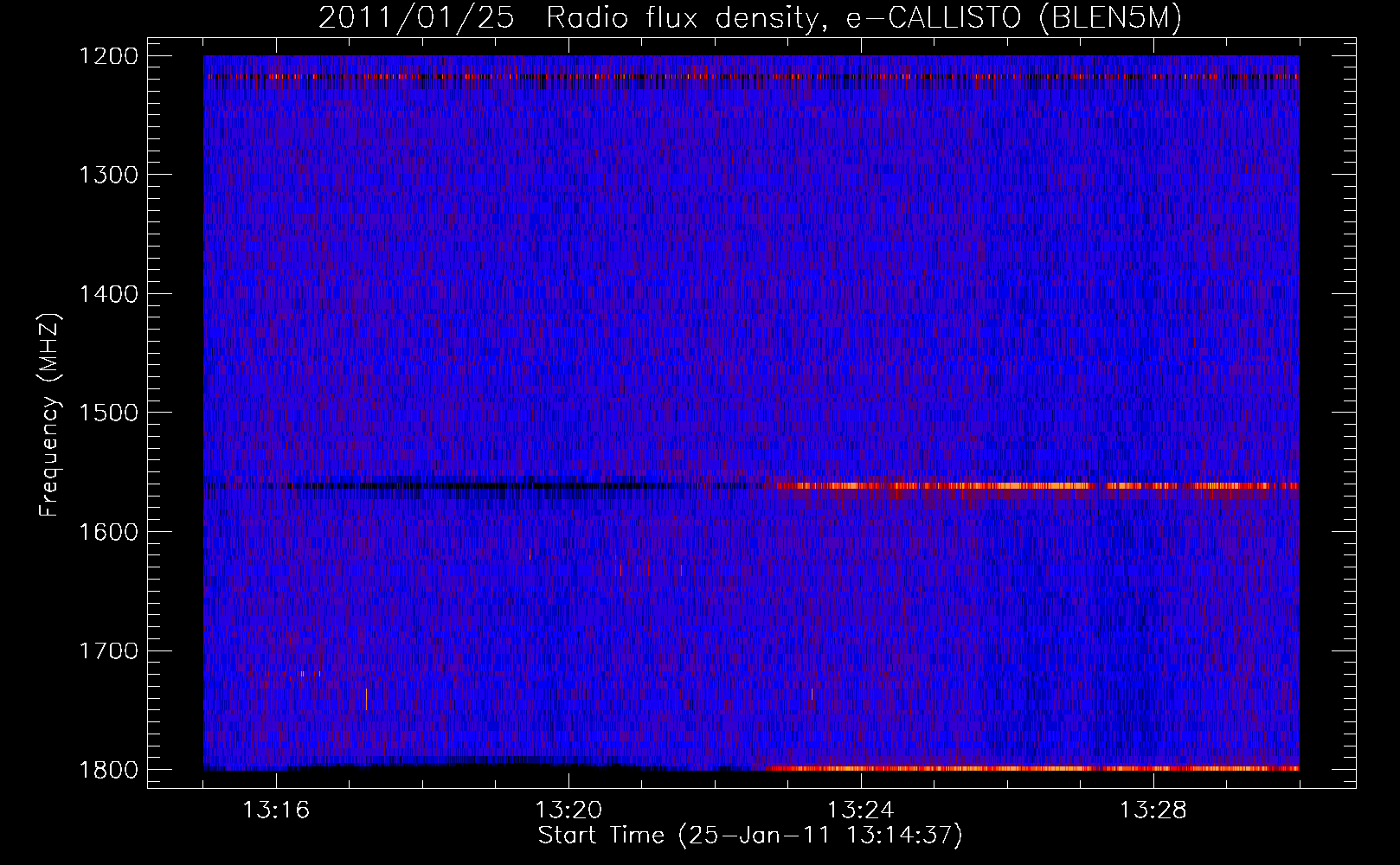This screenshot has width=1400, height=865.
Task: Click the bright orange emission band near 1560 MHz
Action: (x=1037, y=486)
